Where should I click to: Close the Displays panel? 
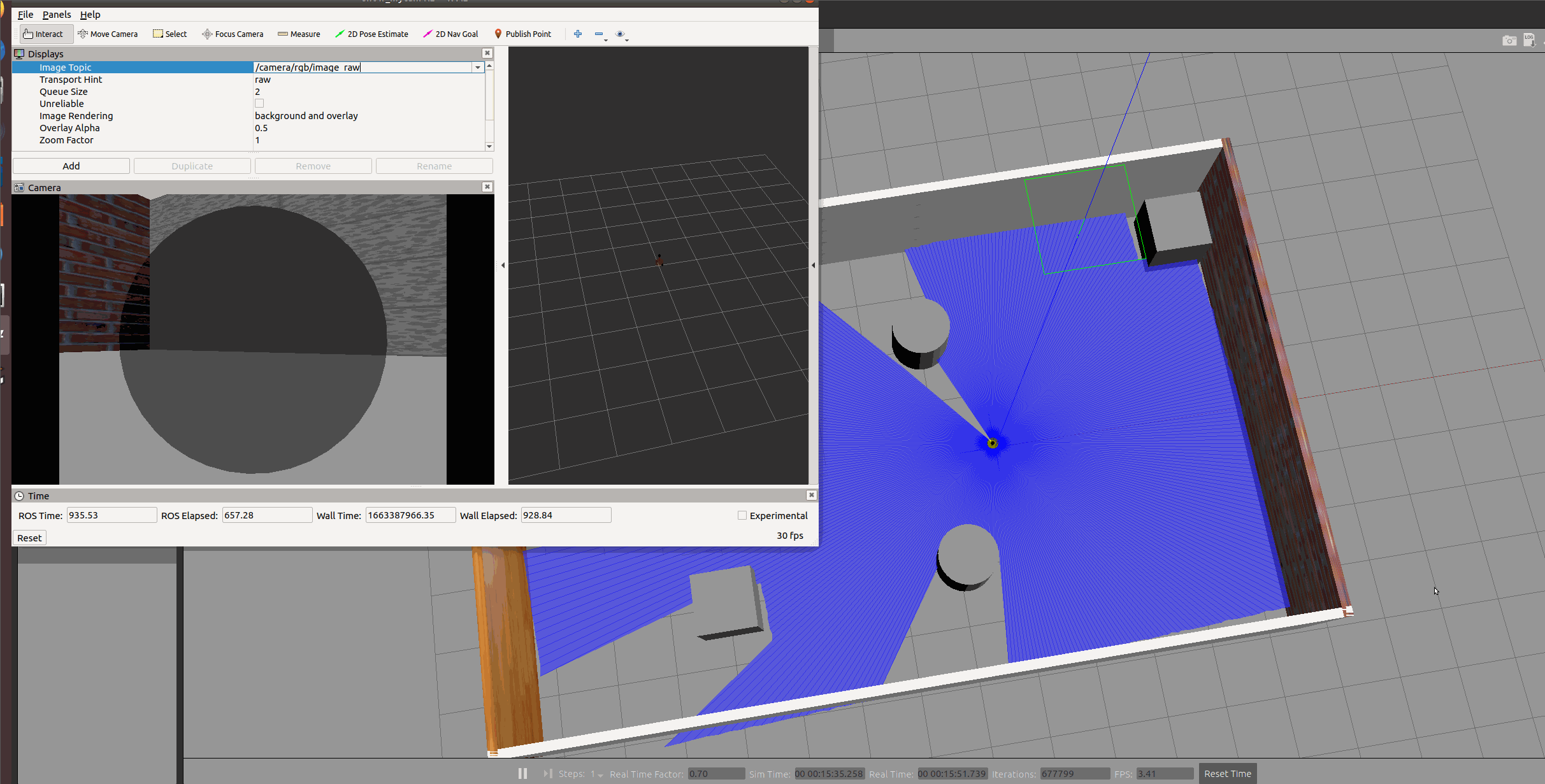pyautogui.click(x=487, y=53)
